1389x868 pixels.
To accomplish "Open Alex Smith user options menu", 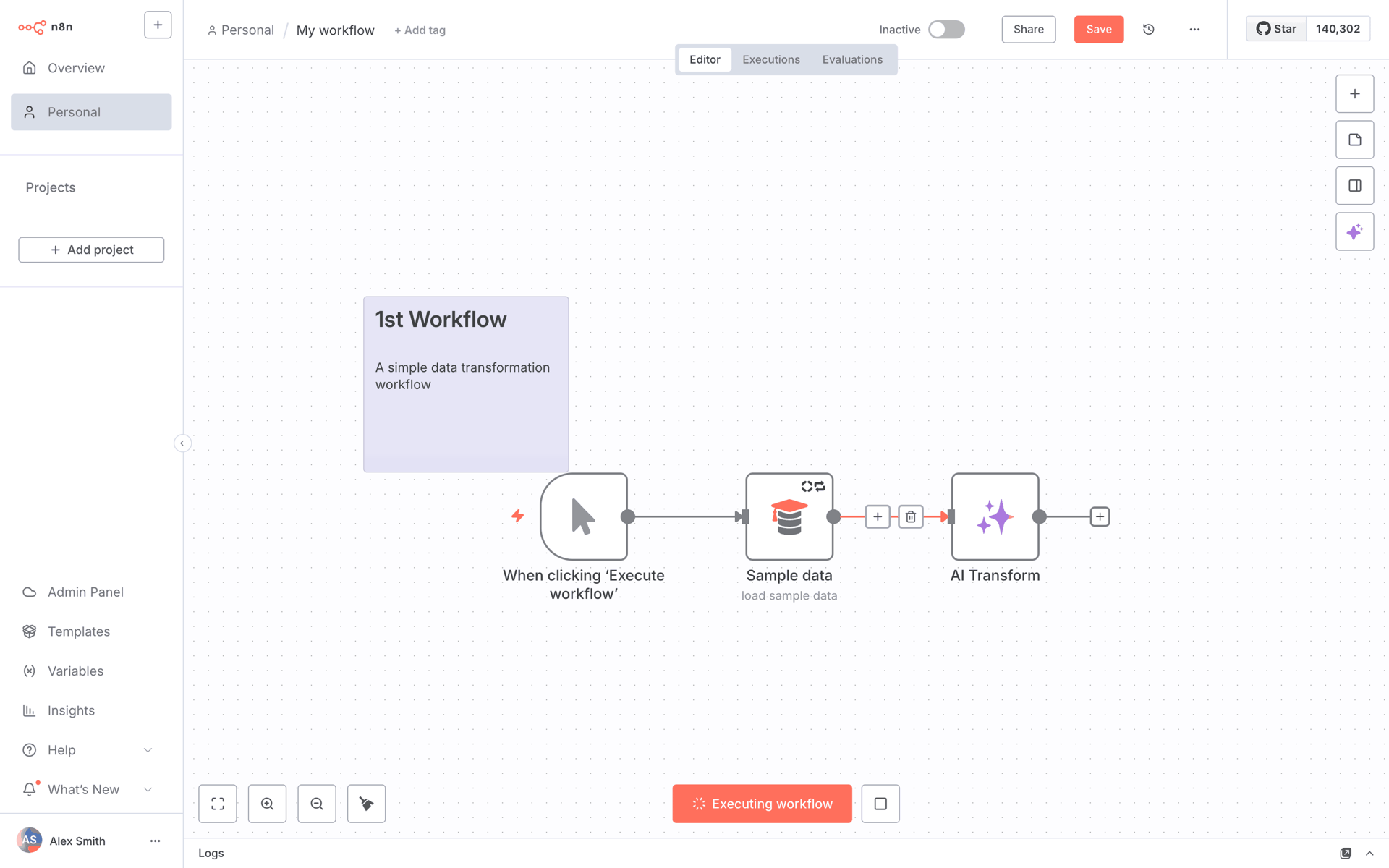I will [155, 841].
